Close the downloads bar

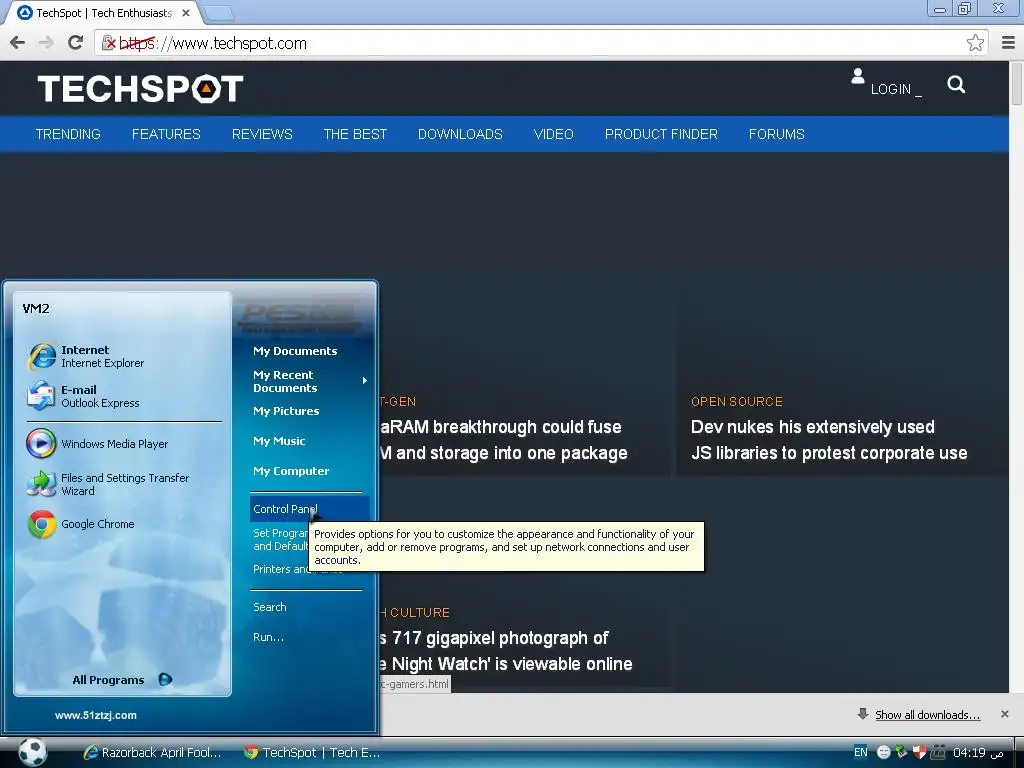coord(1004,714)
